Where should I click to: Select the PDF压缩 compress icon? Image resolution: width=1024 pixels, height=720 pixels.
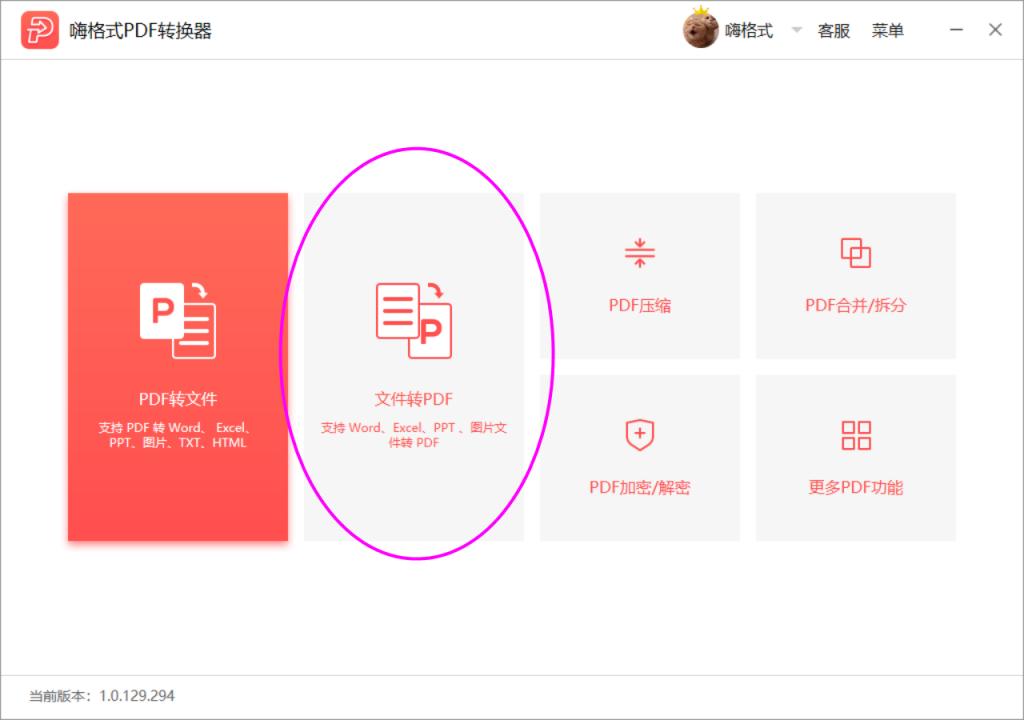tap(640, 252)
